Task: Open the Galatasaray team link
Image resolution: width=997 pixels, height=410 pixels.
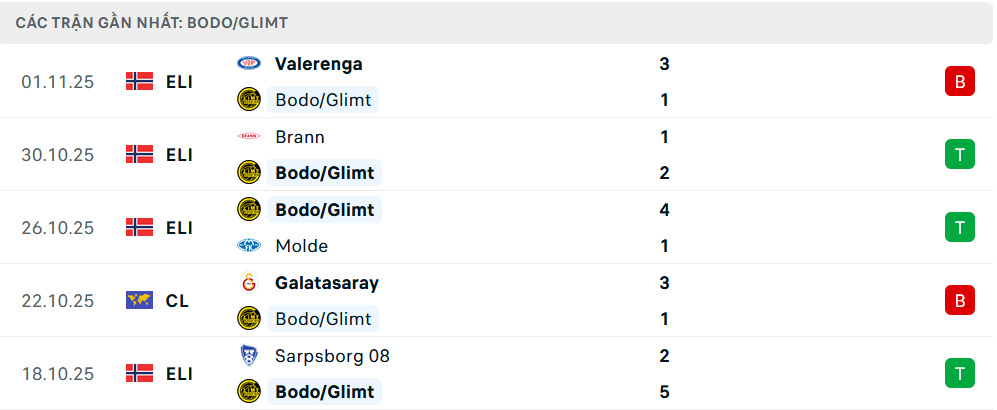Action: click(326, 283)
